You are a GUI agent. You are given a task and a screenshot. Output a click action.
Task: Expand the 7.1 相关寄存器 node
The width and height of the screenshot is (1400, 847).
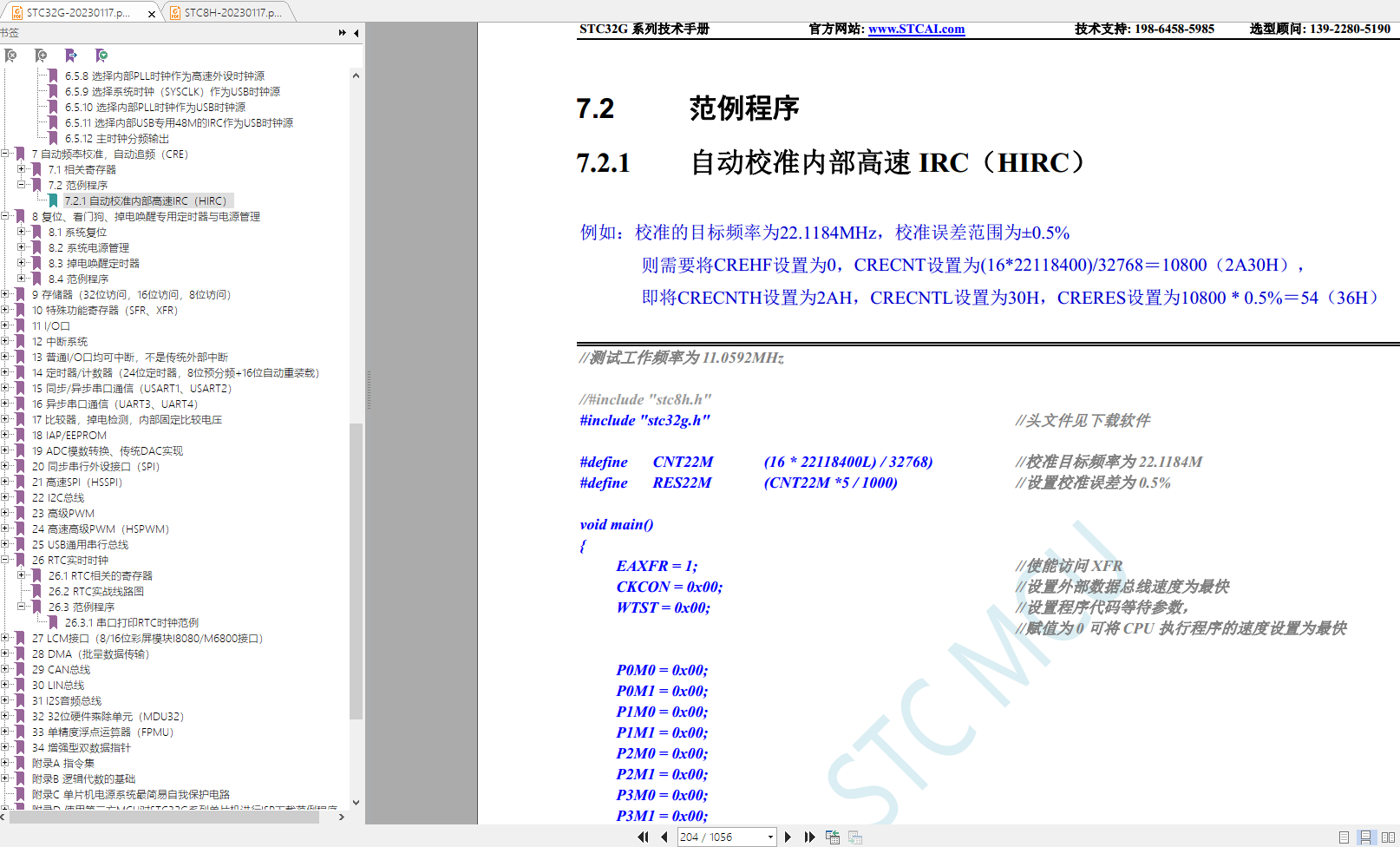tap(22, 169)
